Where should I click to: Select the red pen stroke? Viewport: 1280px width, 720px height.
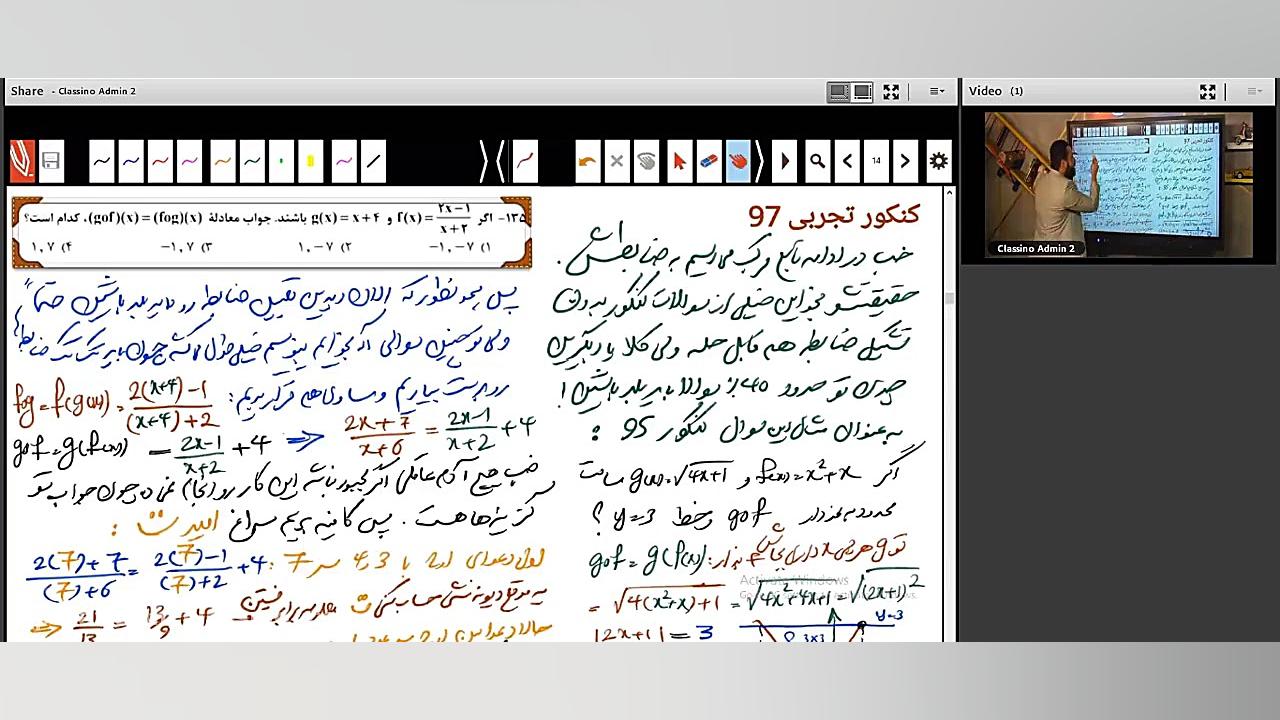click(160, 161)
